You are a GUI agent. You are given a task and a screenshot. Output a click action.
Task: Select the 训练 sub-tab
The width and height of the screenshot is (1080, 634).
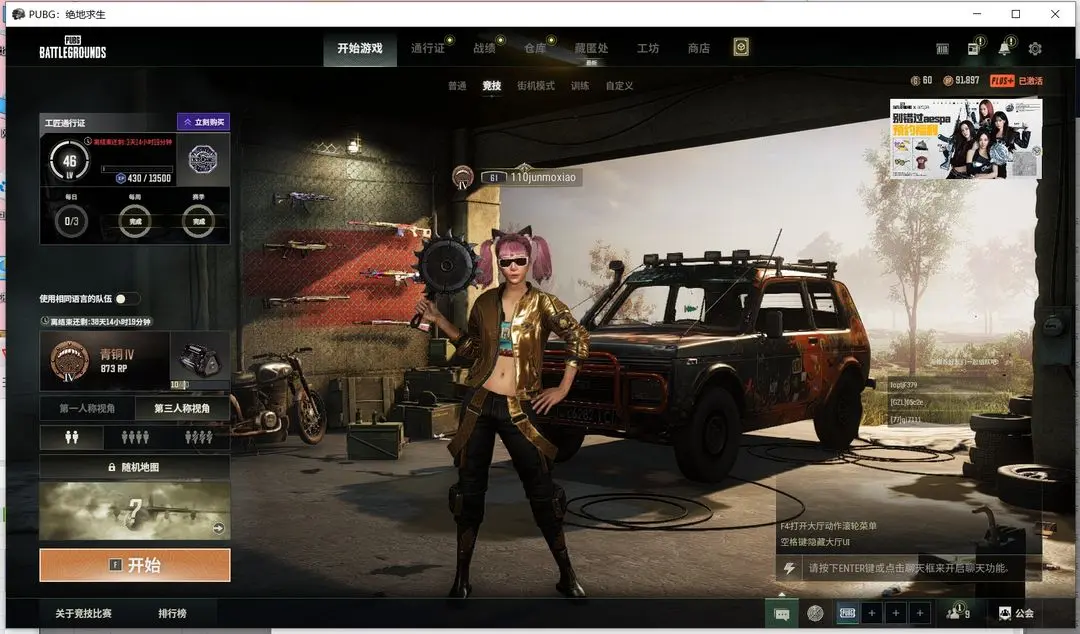(580, 86)
